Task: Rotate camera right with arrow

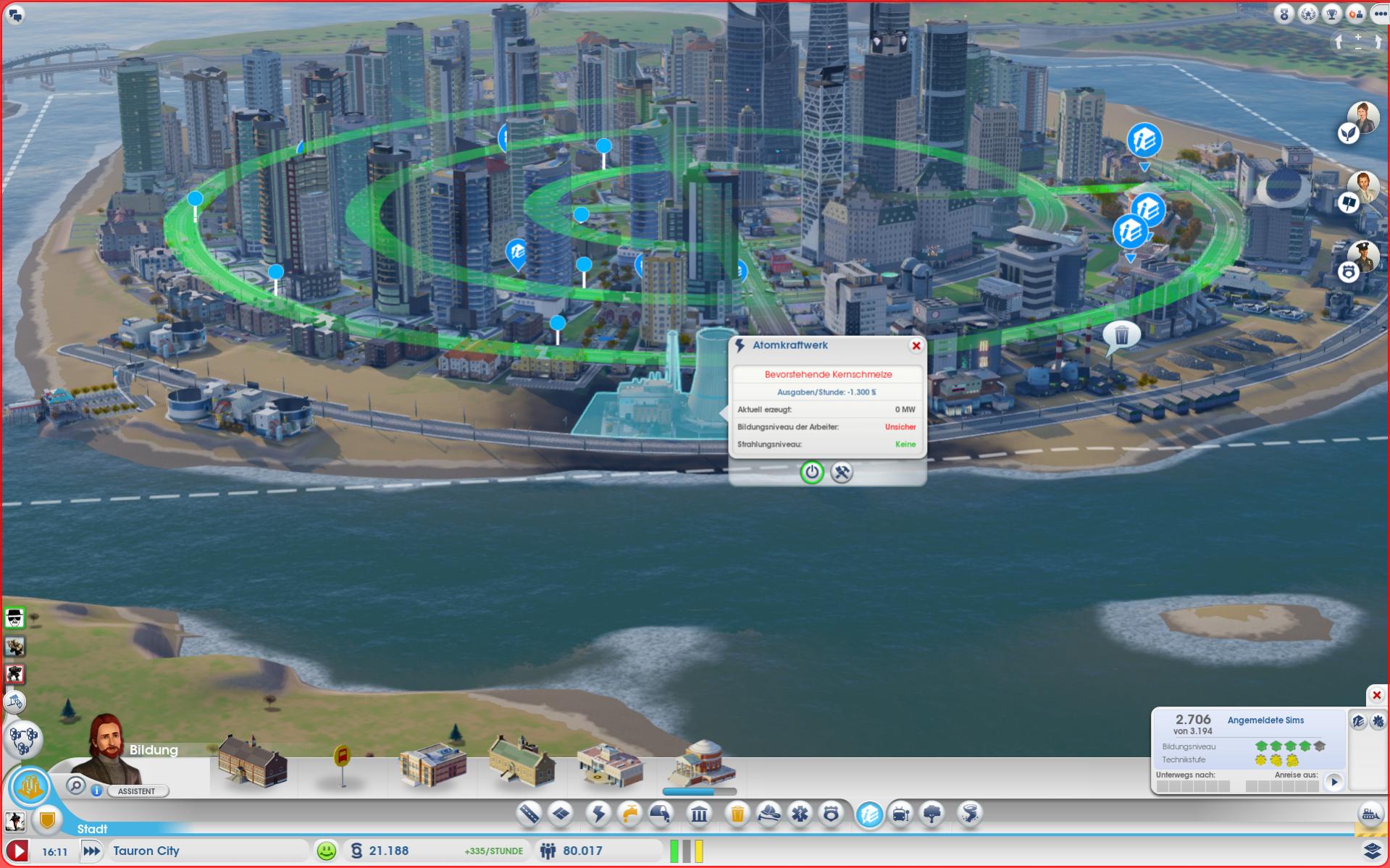Action: point(1377,43)
